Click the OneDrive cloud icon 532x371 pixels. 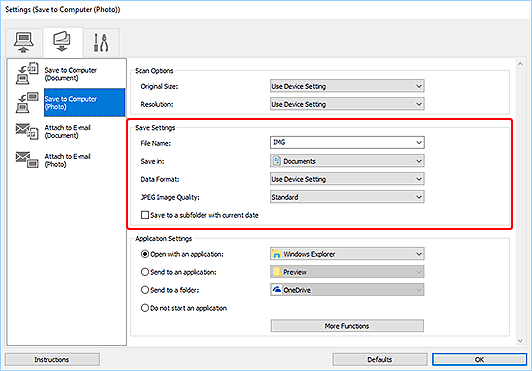(x=277, y=290)
